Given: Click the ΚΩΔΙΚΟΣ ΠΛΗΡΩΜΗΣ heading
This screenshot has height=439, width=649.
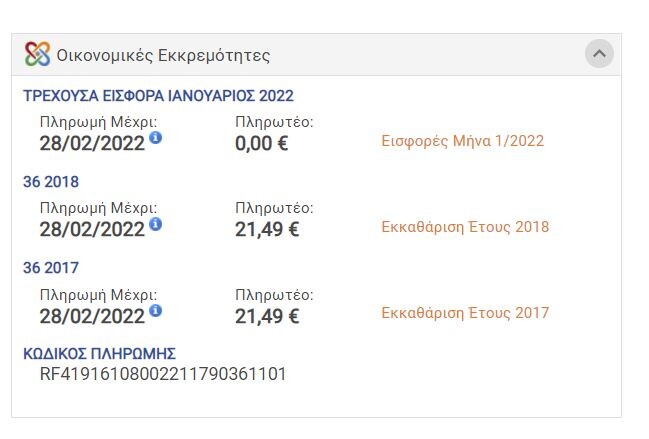Looking at the screenshot, I should [99, 354].
